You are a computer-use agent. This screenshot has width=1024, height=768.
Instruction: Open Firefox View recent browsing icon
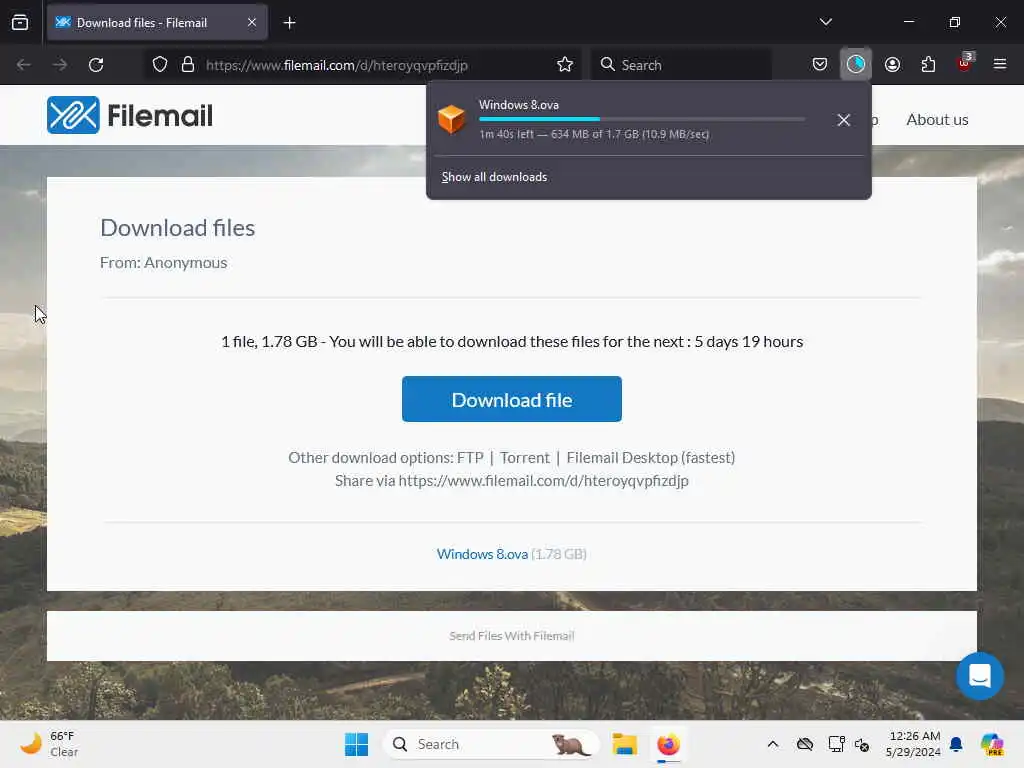click(20, 23)
